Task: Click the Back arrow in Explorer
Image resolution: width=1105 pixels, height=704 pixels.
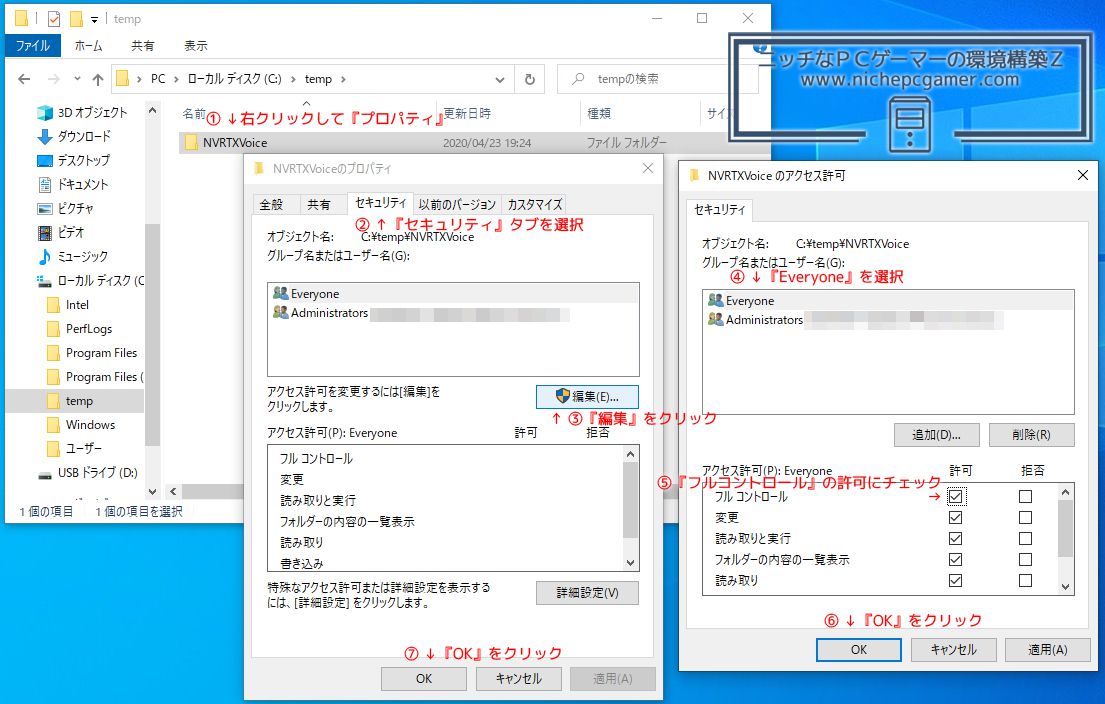Action: click(24, 79)
